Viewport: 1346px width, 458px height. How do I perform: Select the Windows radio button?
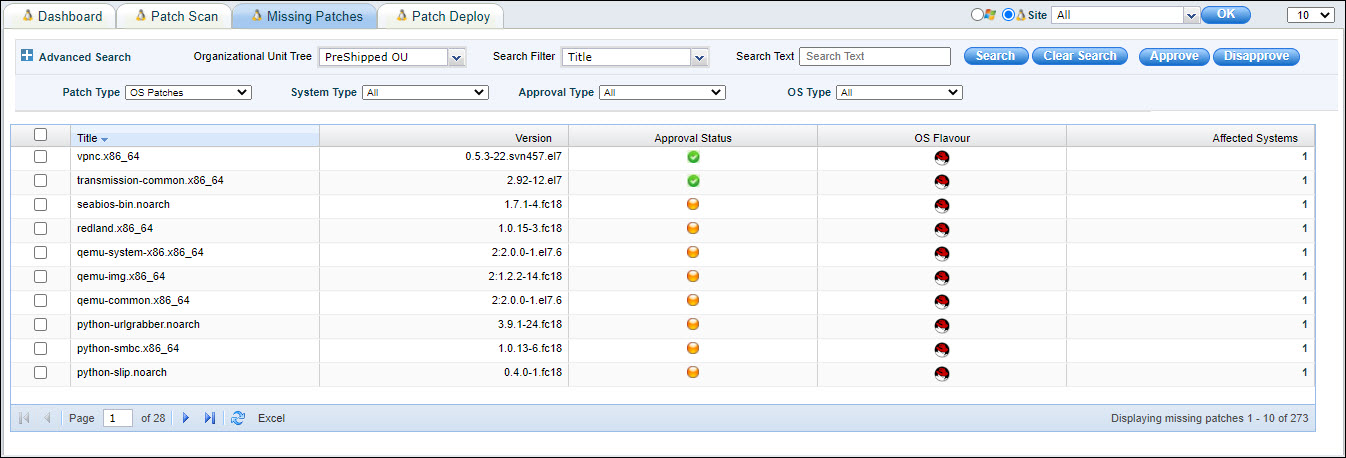(977, 15)
